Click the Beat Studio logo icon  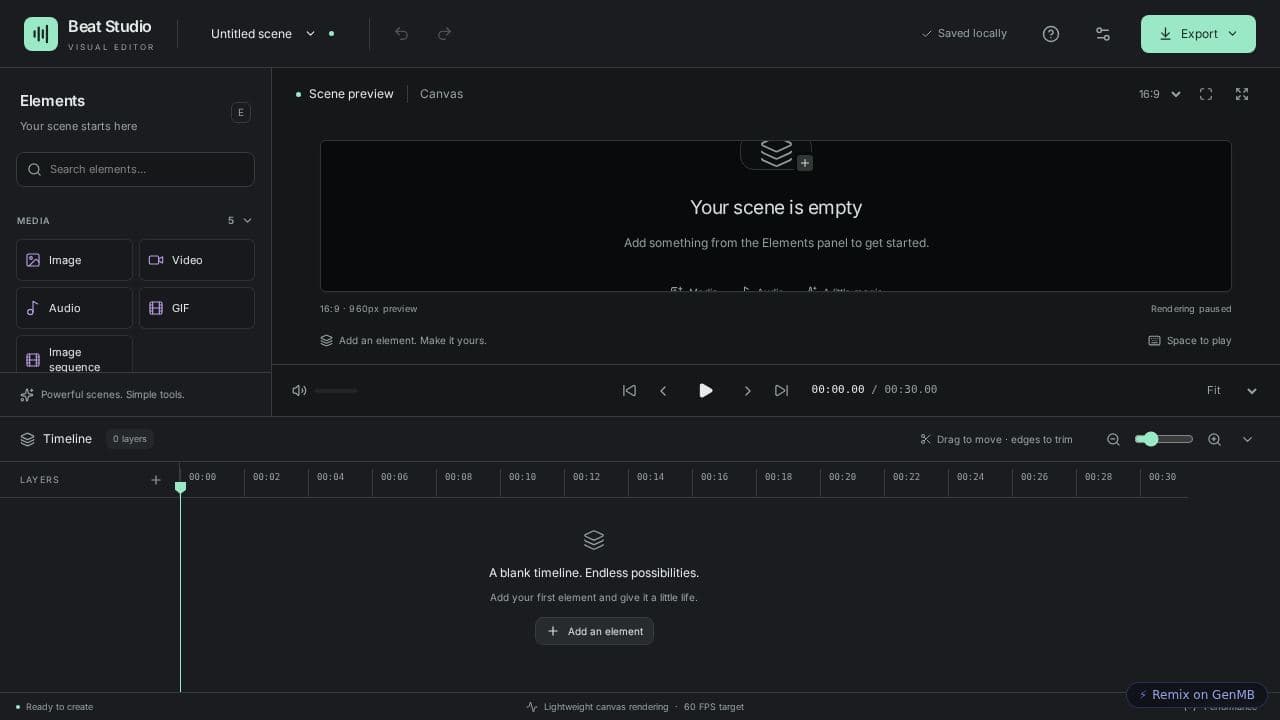coord(41,34)
